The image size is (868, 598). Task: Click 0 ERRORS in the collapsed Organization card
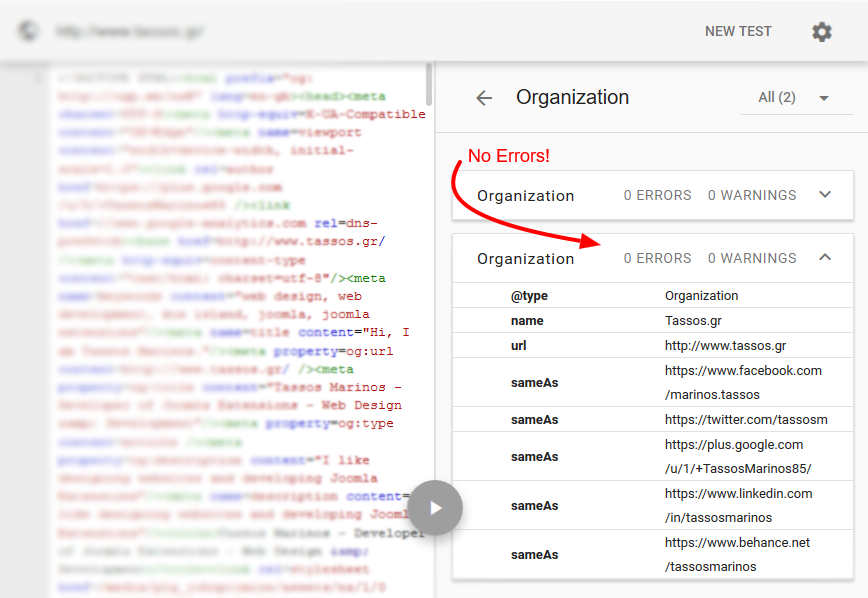pos(657,195)
